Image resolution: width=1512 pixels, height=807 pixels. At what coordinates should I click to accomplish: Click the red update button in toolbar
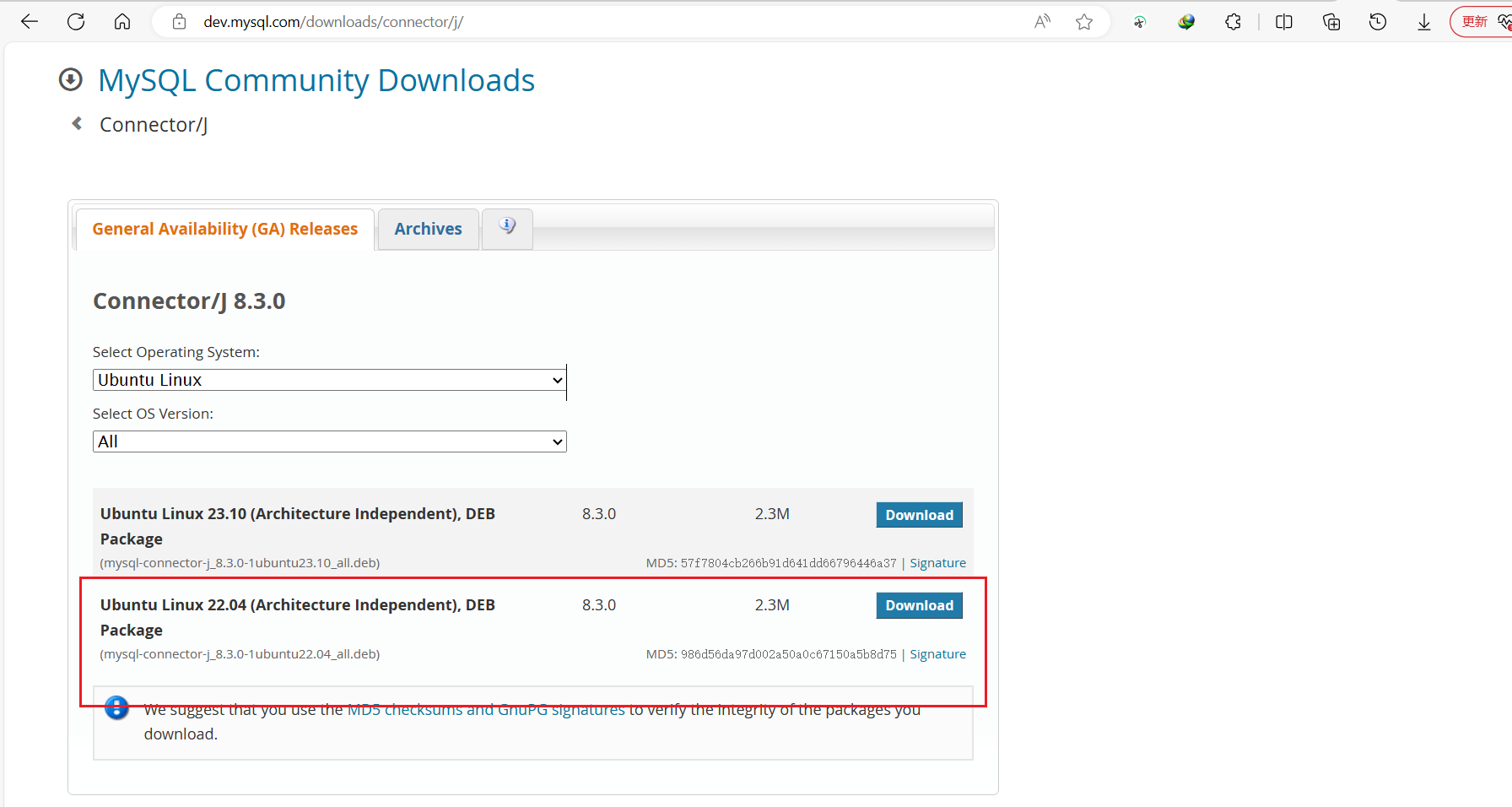1482,22
